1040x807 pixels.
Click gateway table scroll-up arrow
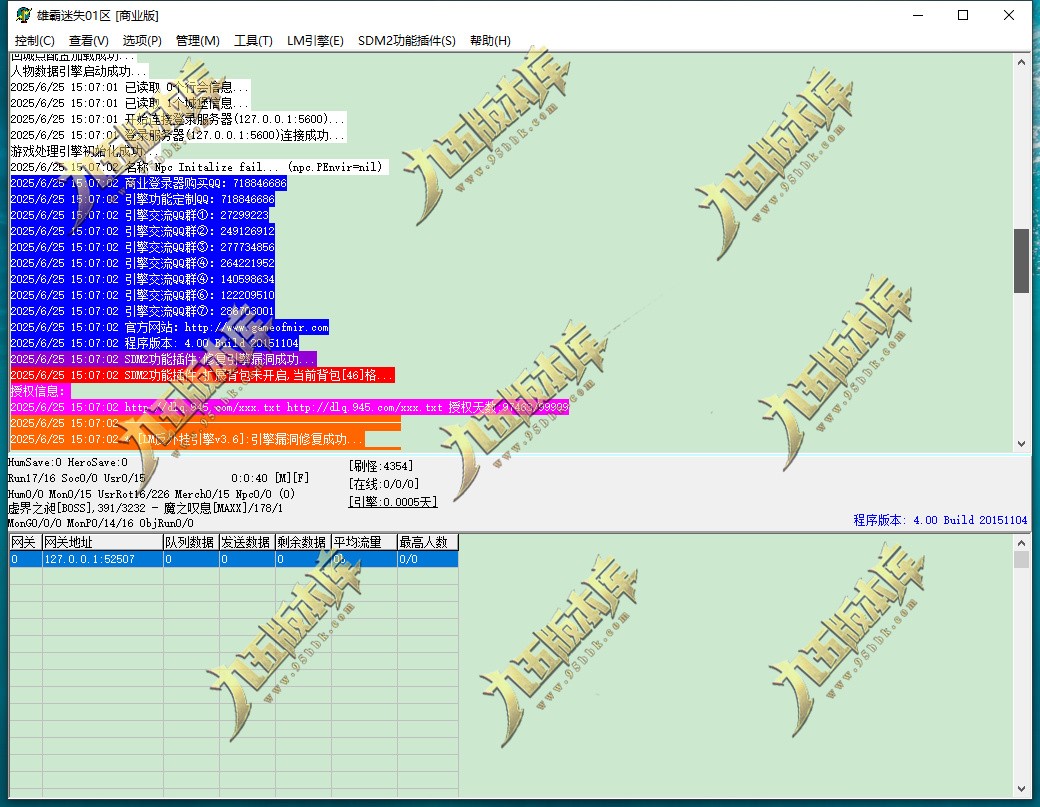click(1021, 542)
